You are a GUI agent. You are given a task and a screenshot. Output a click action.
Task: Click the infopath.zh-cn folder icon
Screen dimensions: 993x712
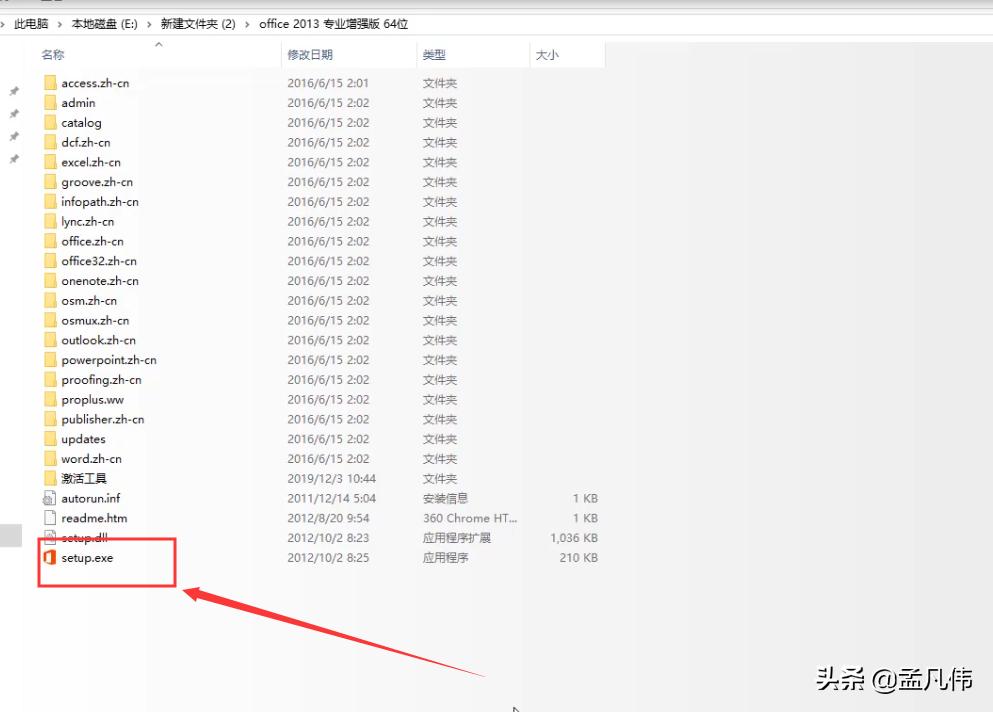51,201
